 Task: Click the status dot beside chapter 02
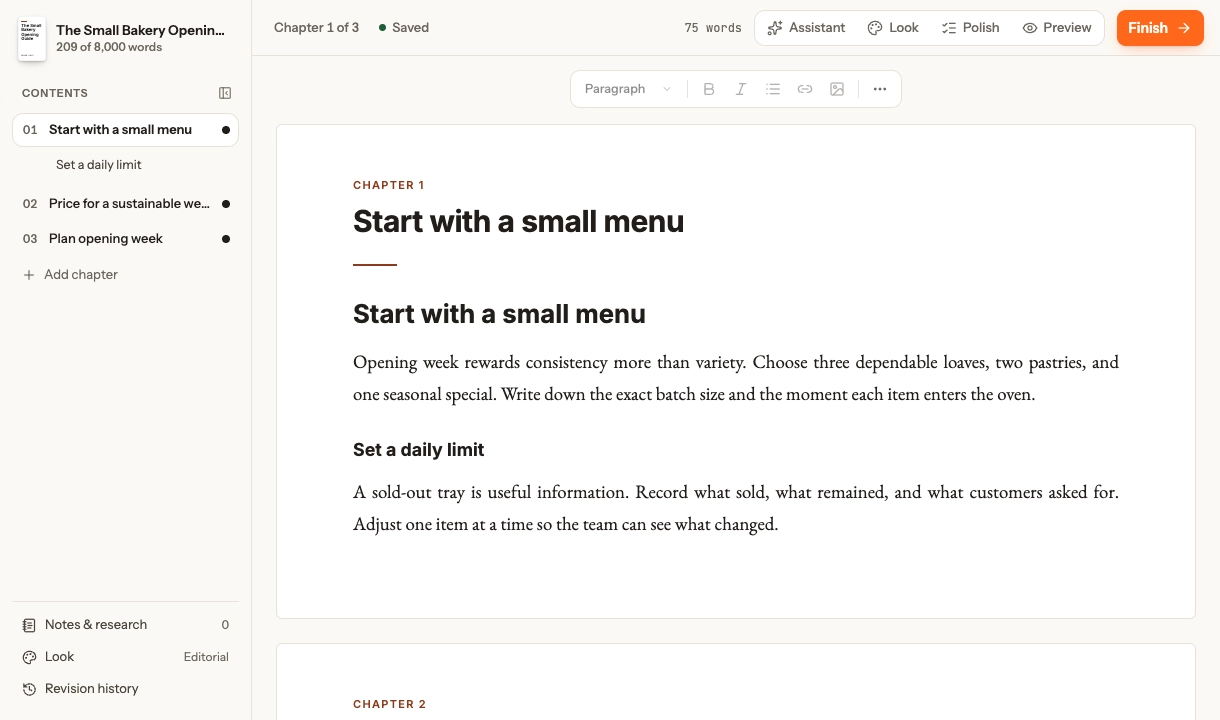(x=225, y=204)
